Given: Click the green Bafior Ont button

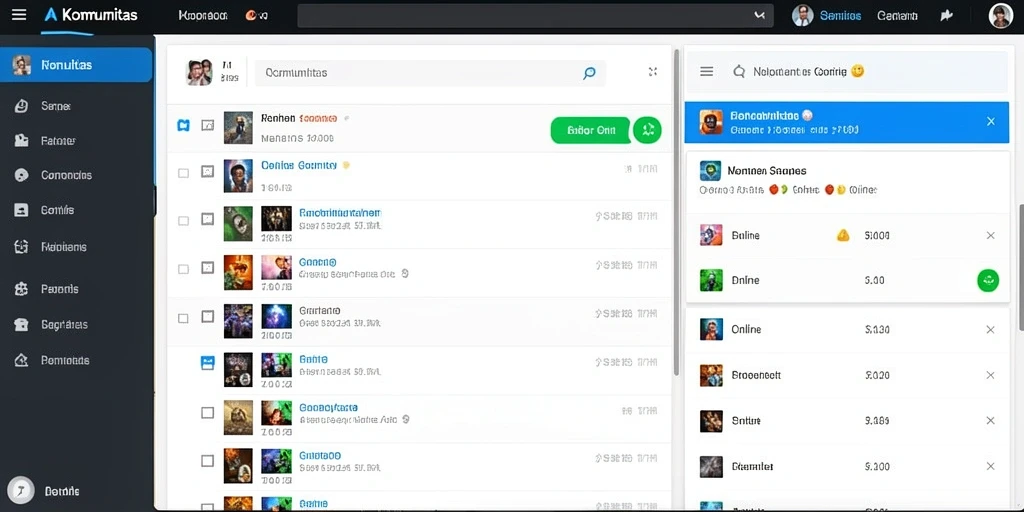Looking at the screenshot, I should (591, 130).
